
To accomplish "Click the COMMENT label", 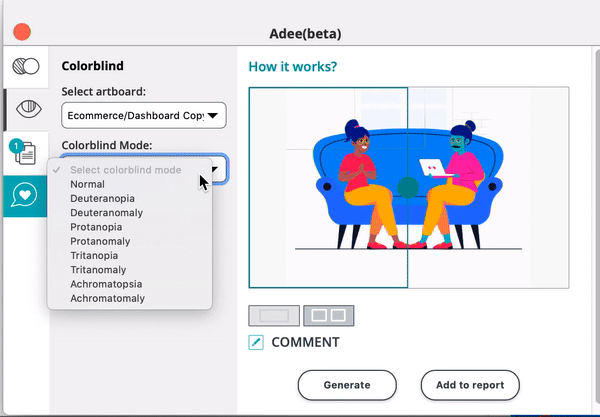I will pyautogui.click(x=305, y=342).
